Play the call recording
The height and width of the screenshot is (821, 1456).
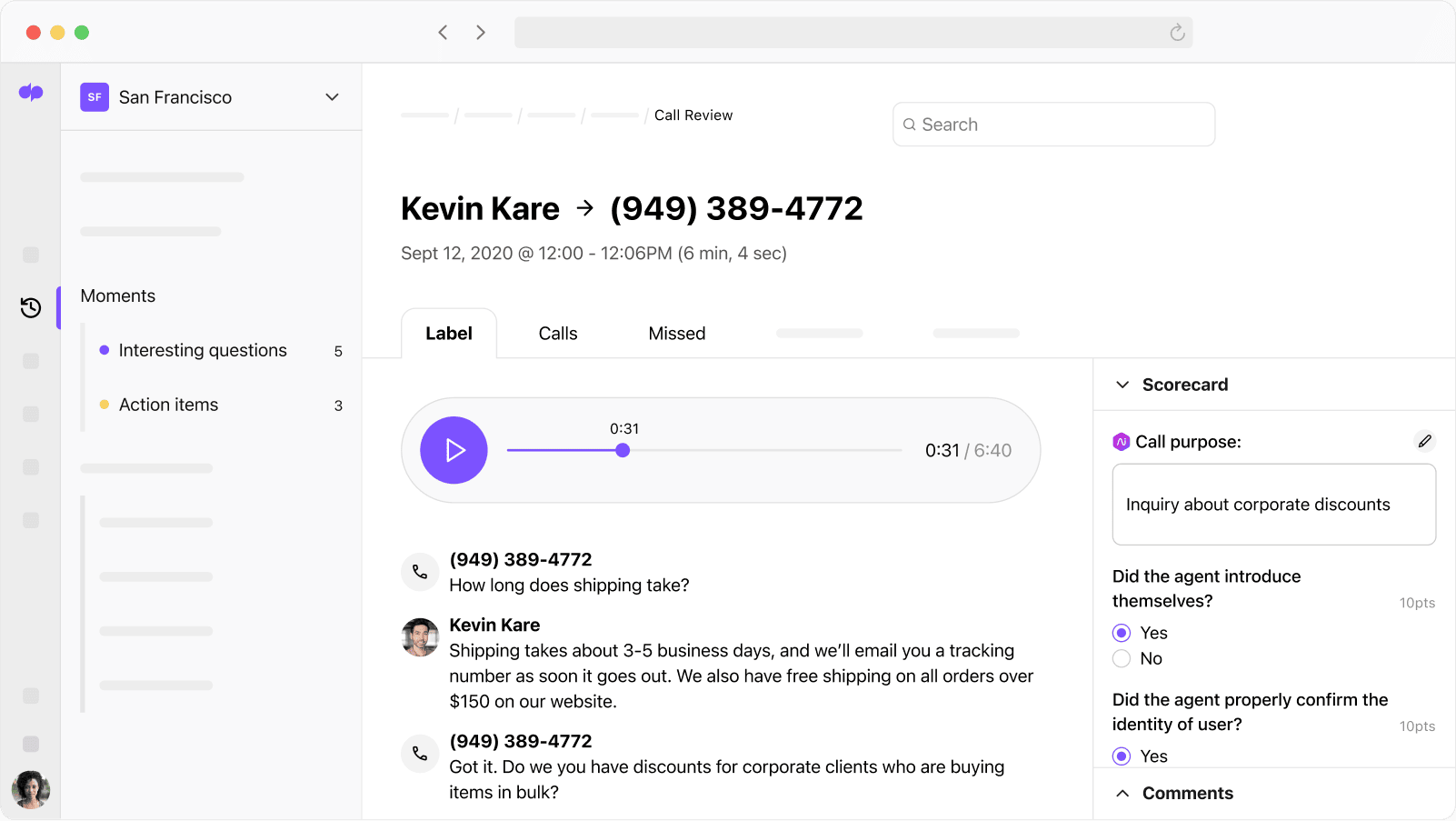454,450
